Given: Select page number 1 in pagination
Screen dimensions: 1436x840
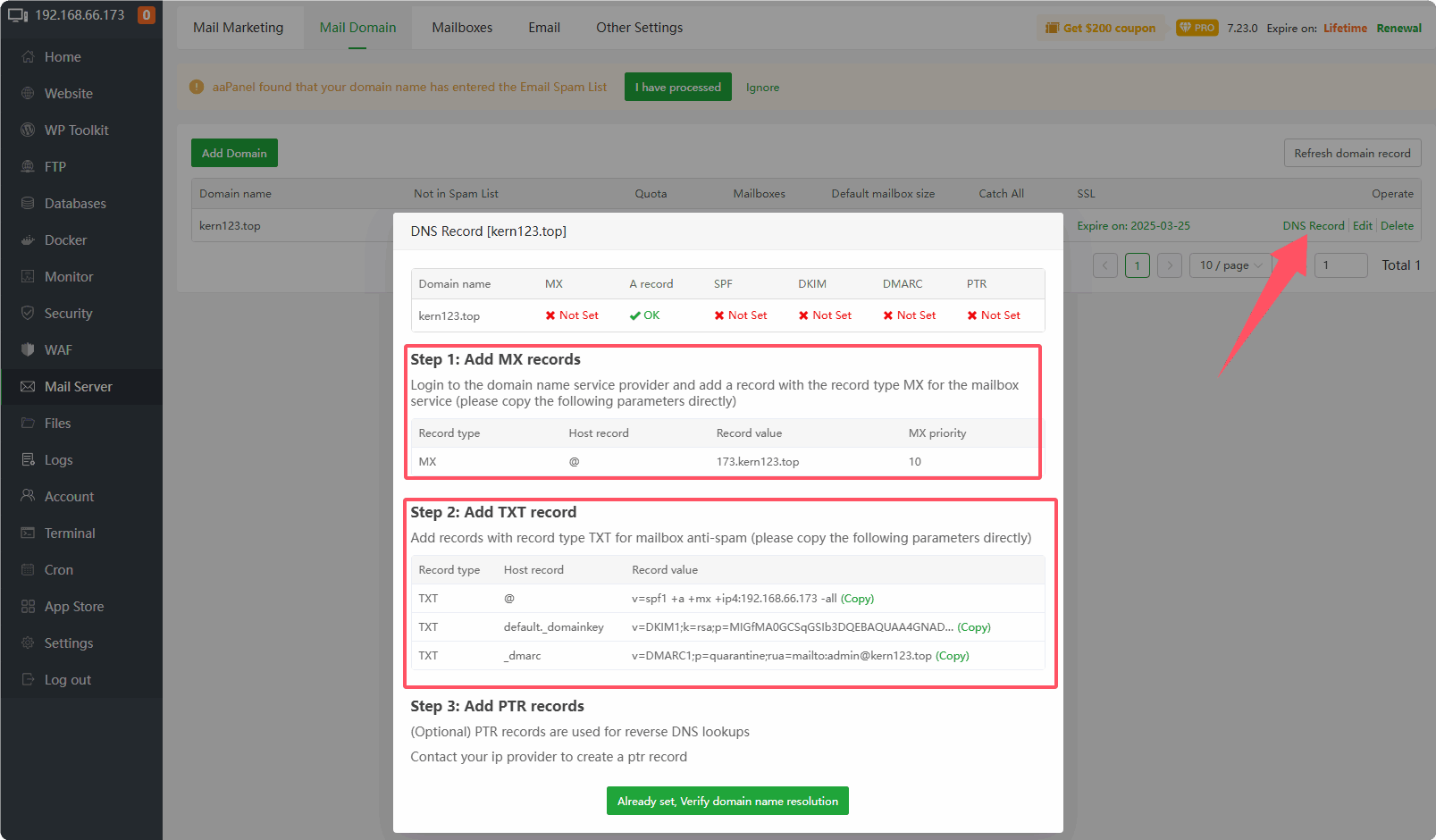Looking at the screenshot, I should 1138,265.
